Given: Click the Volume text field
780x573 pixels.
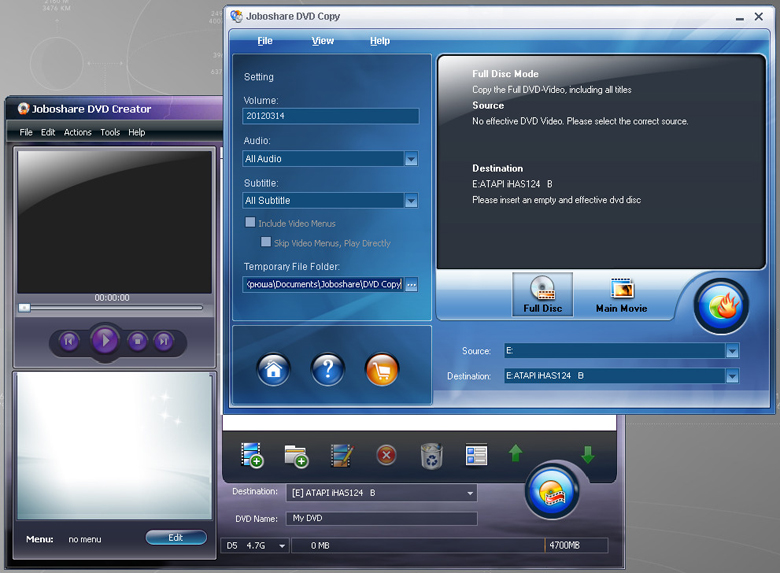Looking at the screenshot, I should 331,116.
